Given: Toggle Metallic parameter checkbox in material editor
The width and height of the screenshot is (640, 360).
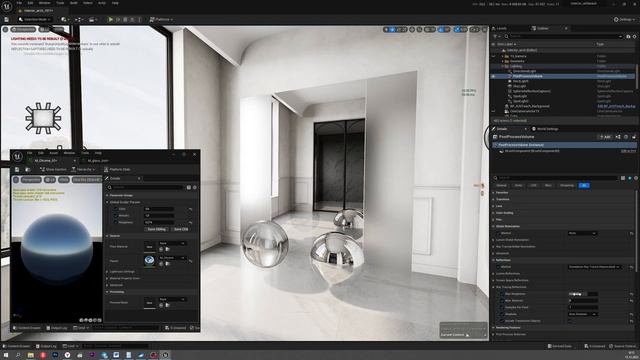Looking at the screenshot, I should click(x=116, y=216).
